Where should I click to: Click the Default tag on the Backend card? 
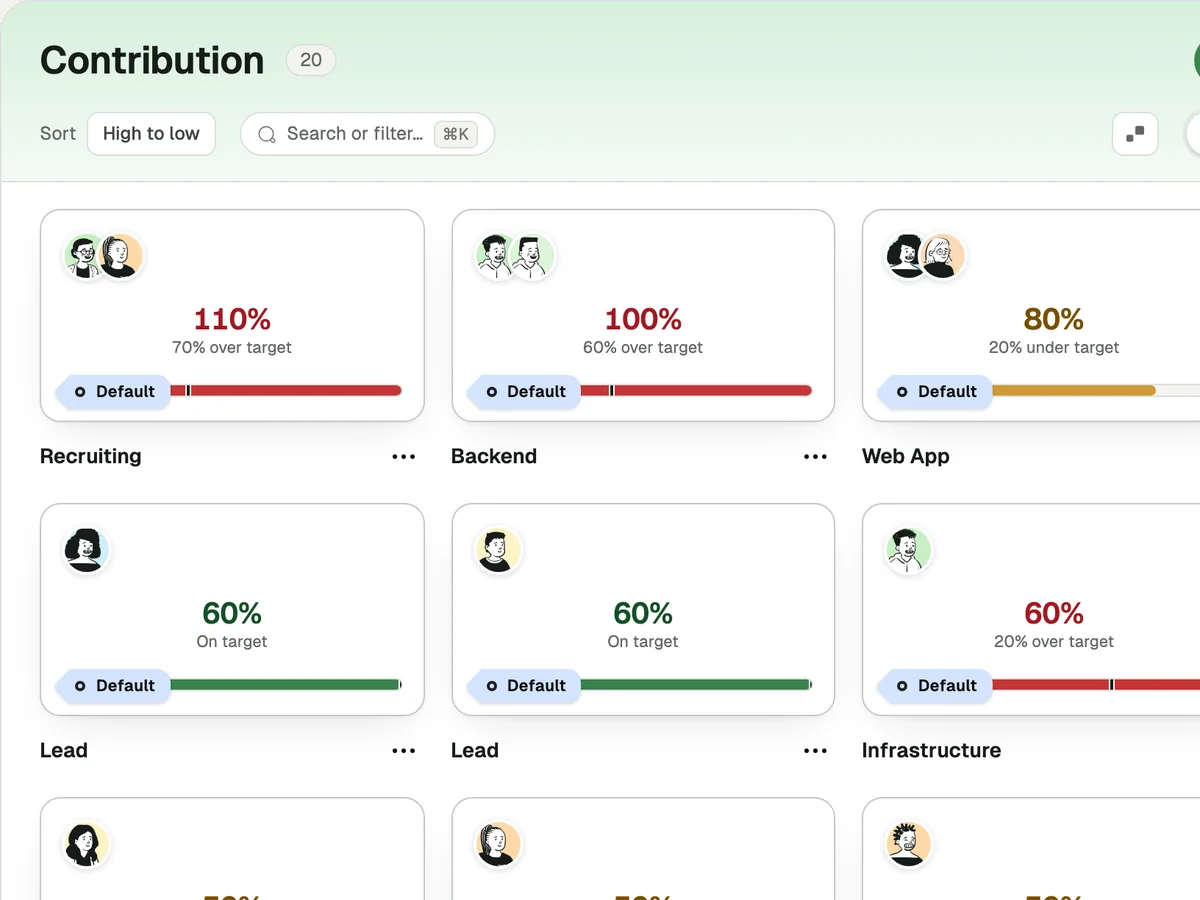coord(523,391)
